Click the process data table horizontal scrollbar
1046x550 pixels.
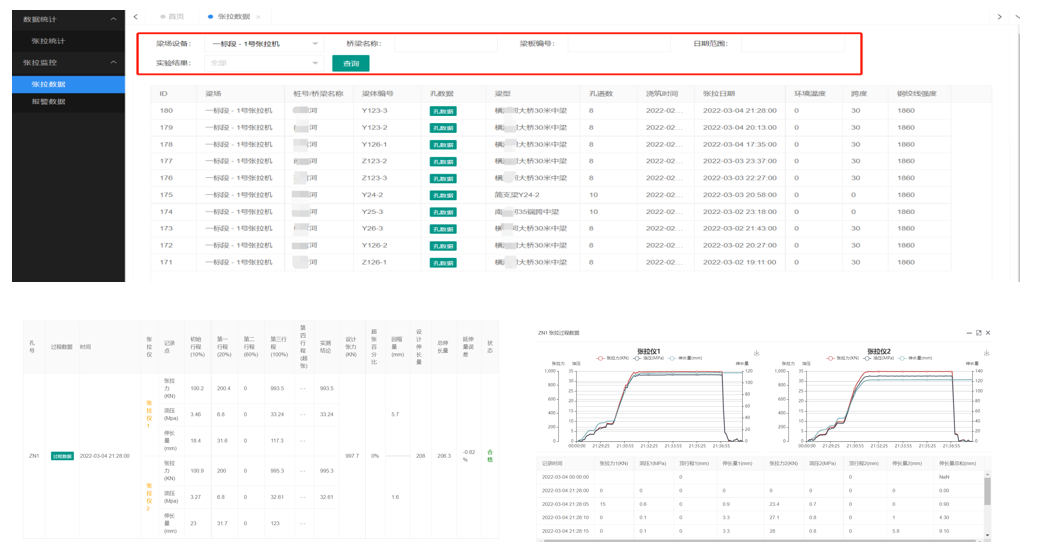(762, 541)
